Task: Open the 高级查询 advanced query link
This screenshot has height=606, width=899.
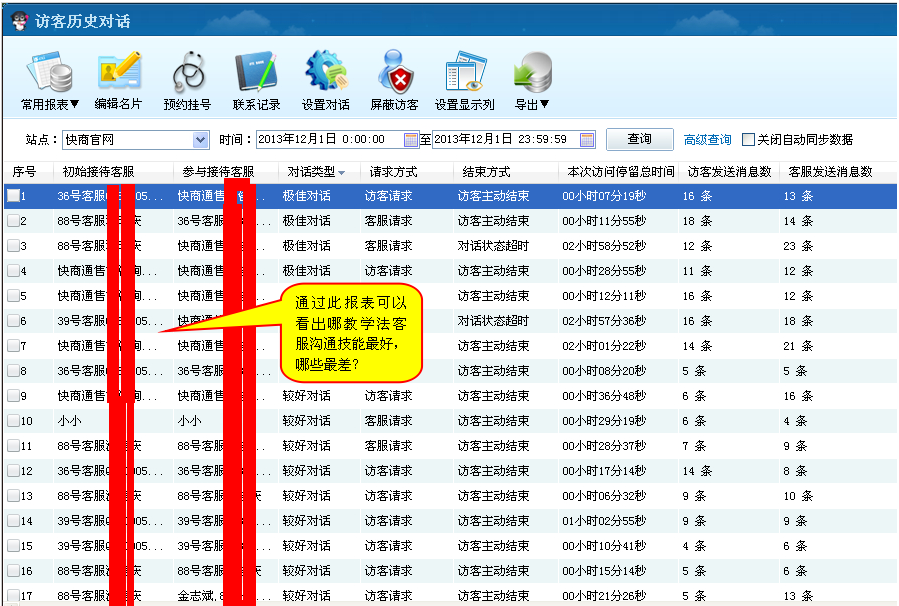Action: tap(707, 140)
